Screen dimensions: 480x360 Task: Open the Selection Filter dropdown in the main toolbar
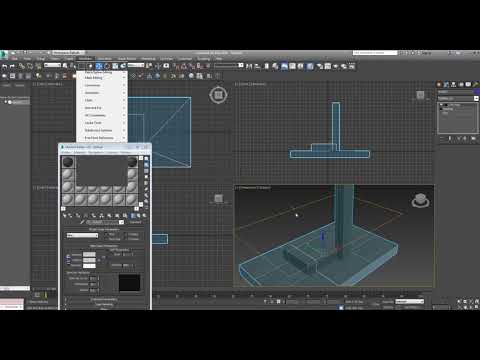coord(53,65)
